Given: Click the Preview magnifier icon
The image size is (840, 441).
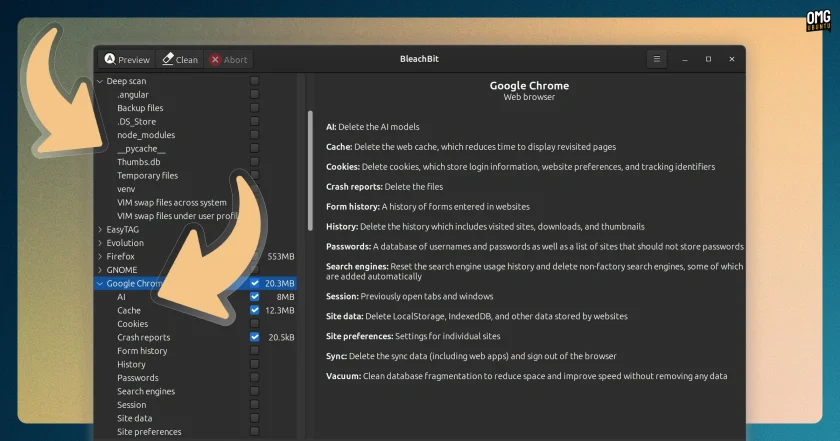Looking at the screenshot, I should point(110,59).
